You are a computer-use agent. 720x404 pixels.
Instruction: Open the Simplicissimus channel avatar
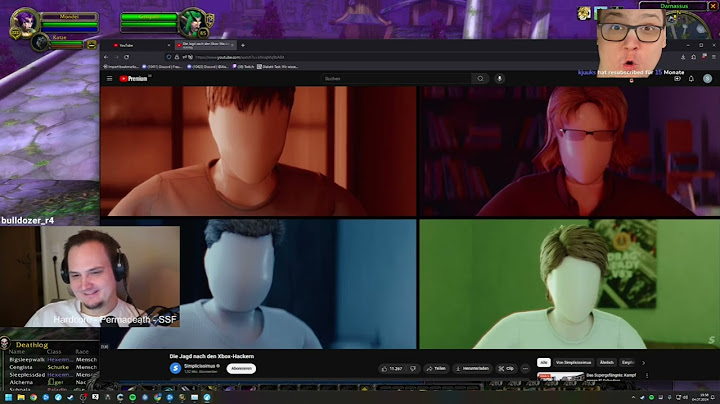point(175,368)
